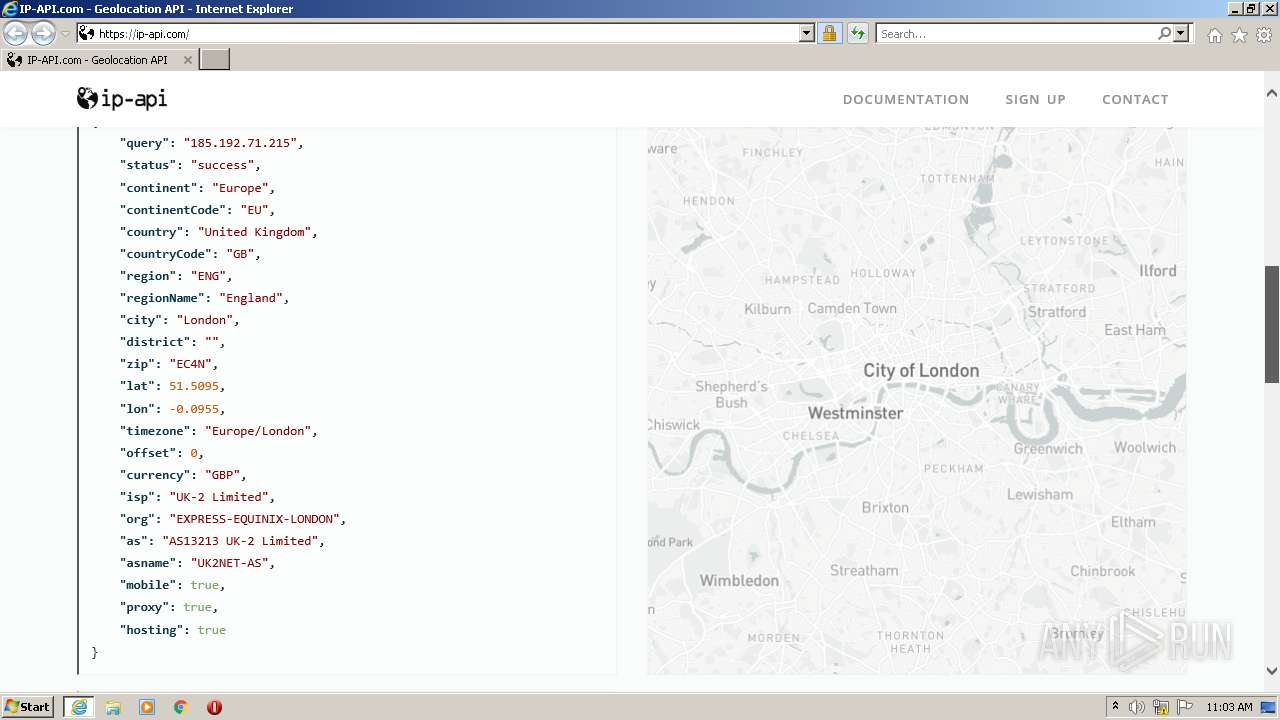1280x720 pixels.
Task: Open the Tools gear menu
Action: 1264,35
